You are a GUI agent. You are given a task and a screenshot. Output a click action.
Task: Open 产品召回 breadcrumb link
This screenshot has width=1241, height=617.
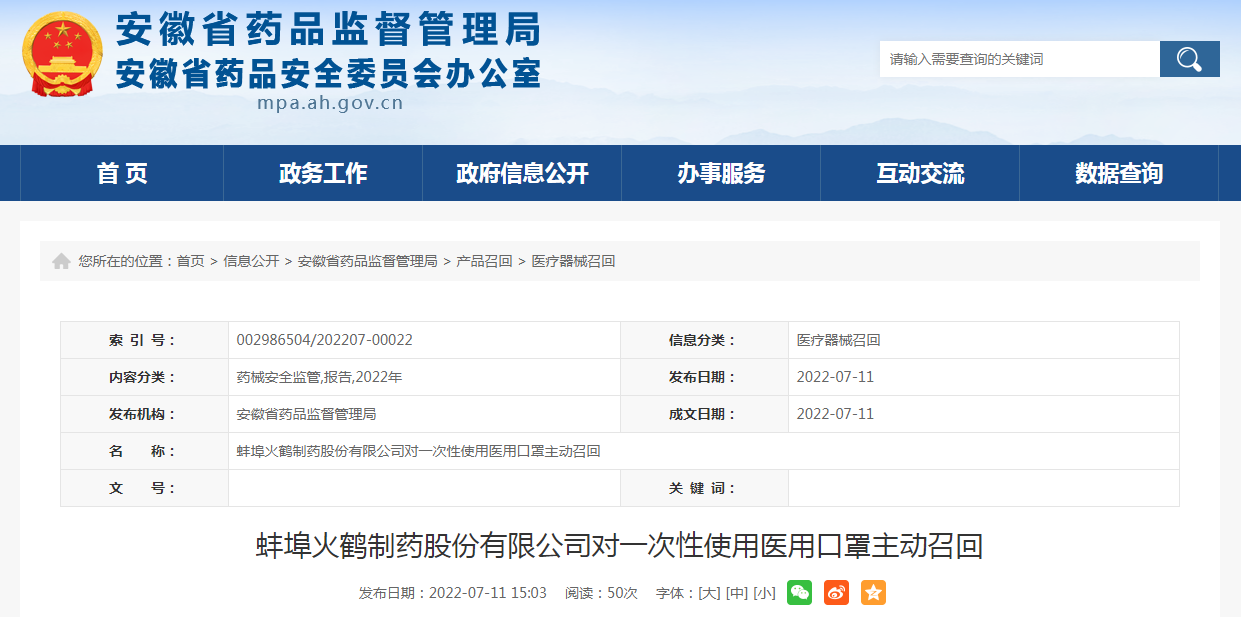pos(484,261)
